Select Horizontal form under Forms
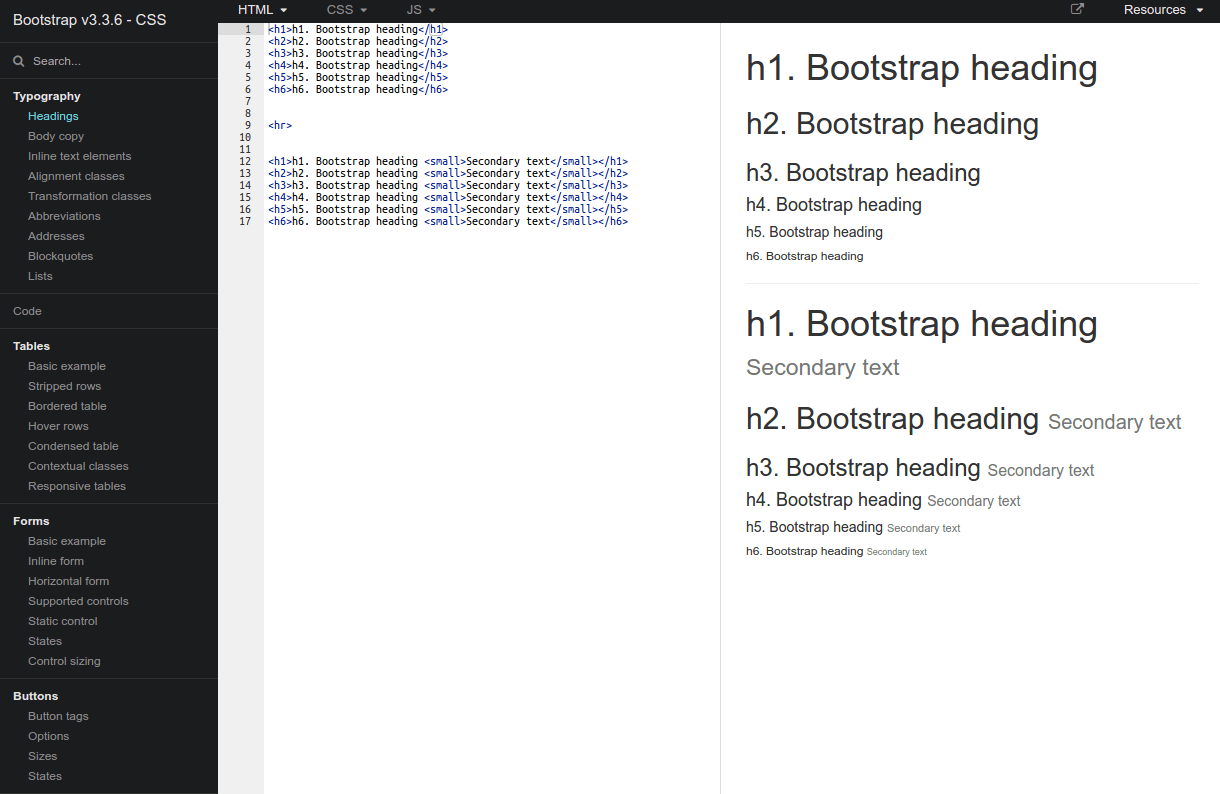 point(68,580)
